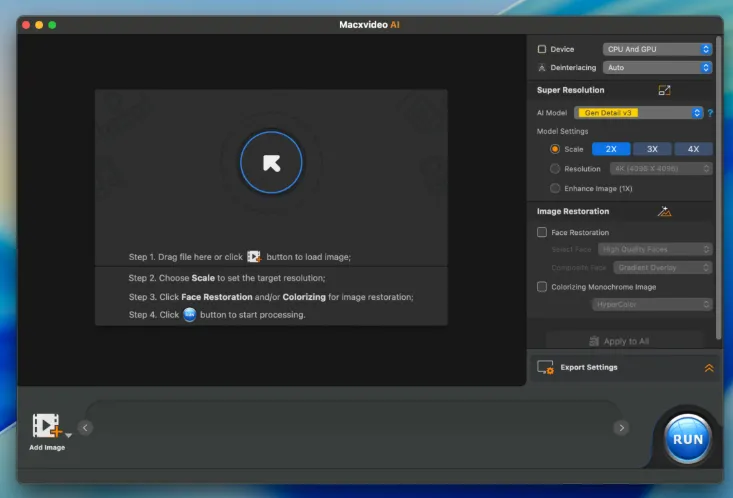Viewport: 733px width, 498px height.
Task: Click the Export Settings monitor icon
Action: coord(545,367)
